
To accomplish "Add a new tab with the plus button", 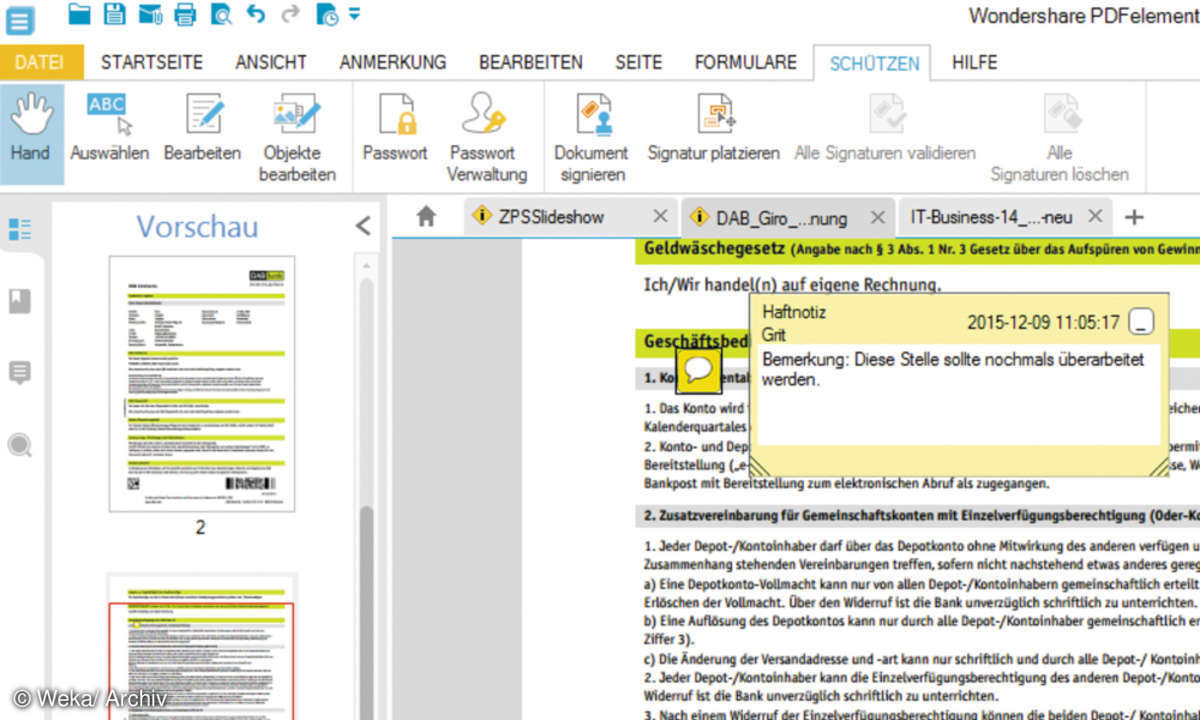I will [x=1134, y=216].
